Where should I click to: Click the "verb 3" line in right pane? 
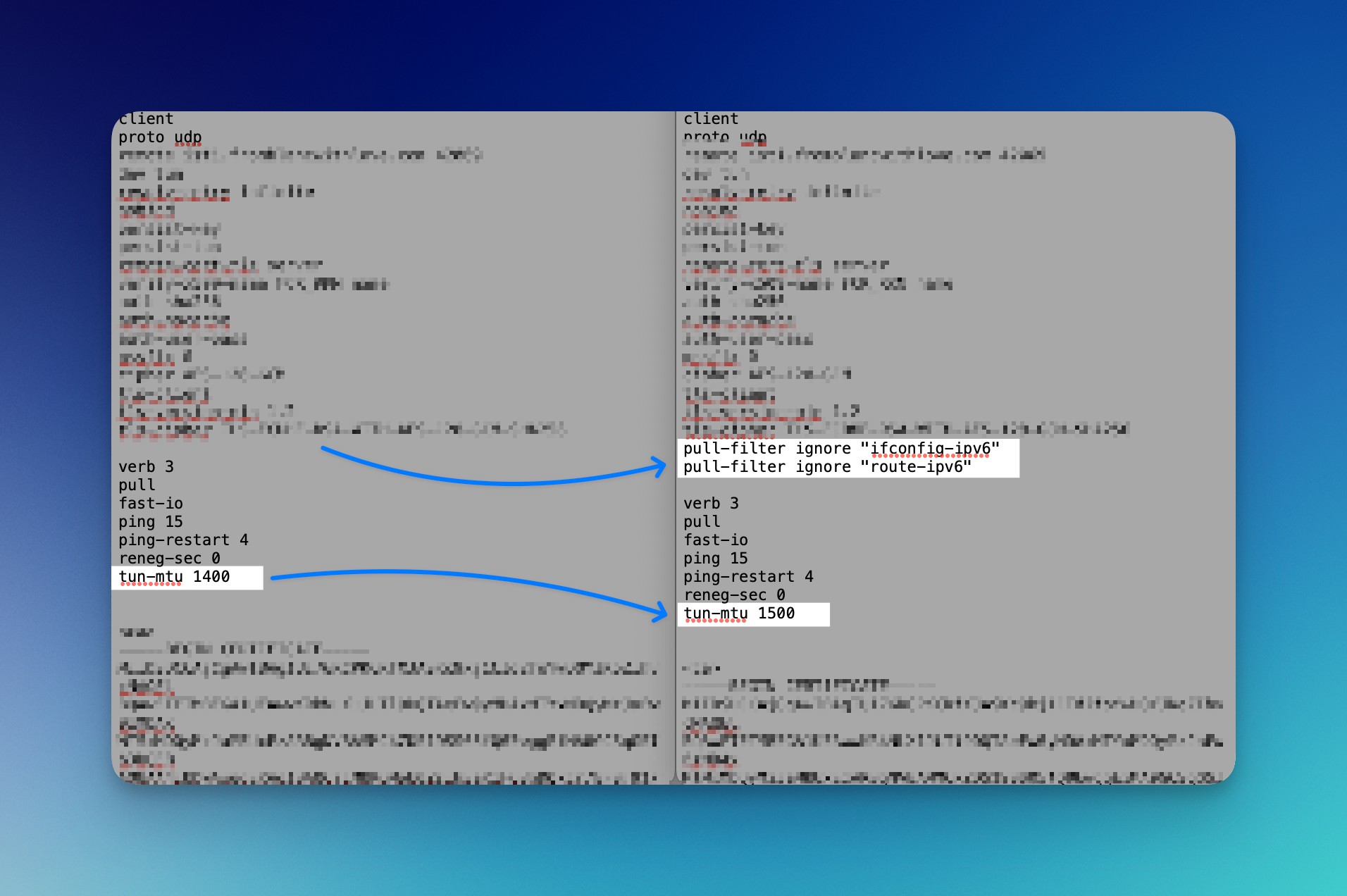[711, 504]
